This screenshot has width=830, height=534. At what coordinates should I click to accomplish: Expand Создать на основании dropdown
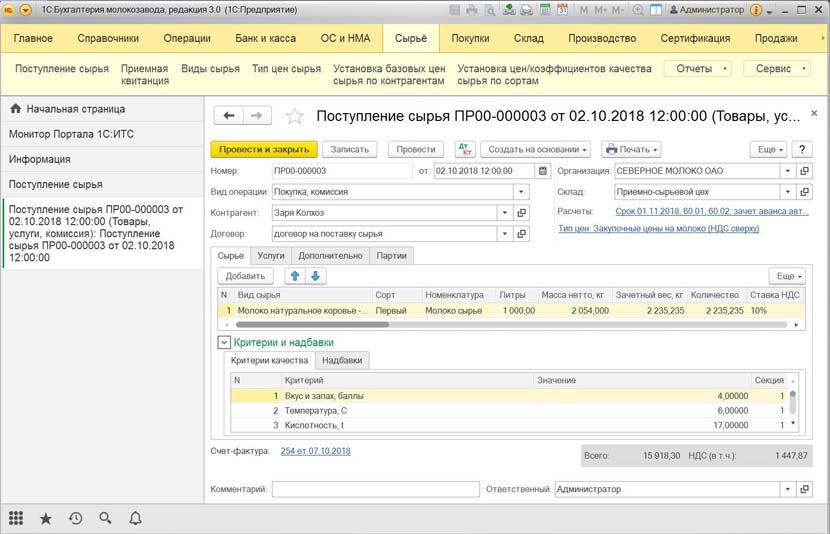coord(536,149)
